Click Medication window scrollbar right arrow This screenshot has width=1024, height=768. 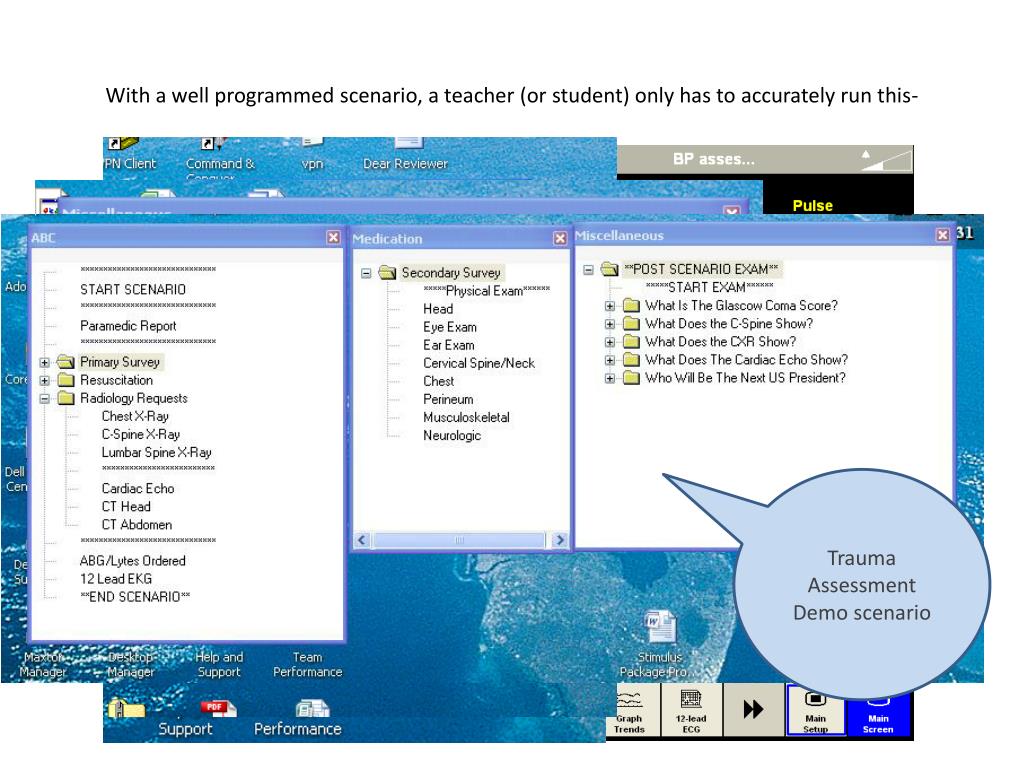pos(560,540)
